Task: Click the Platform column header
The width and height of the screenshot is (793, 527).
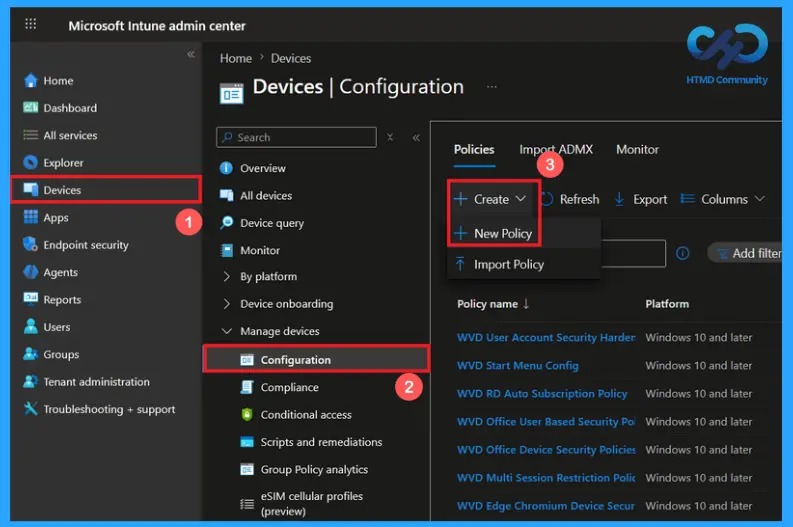Action: tap(667, 304)
